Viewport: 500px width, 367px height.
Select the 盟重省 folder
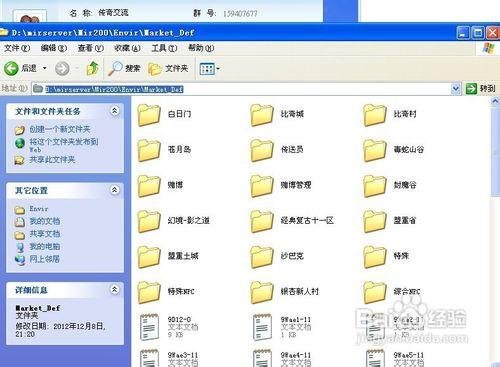[x=390, y=221]
